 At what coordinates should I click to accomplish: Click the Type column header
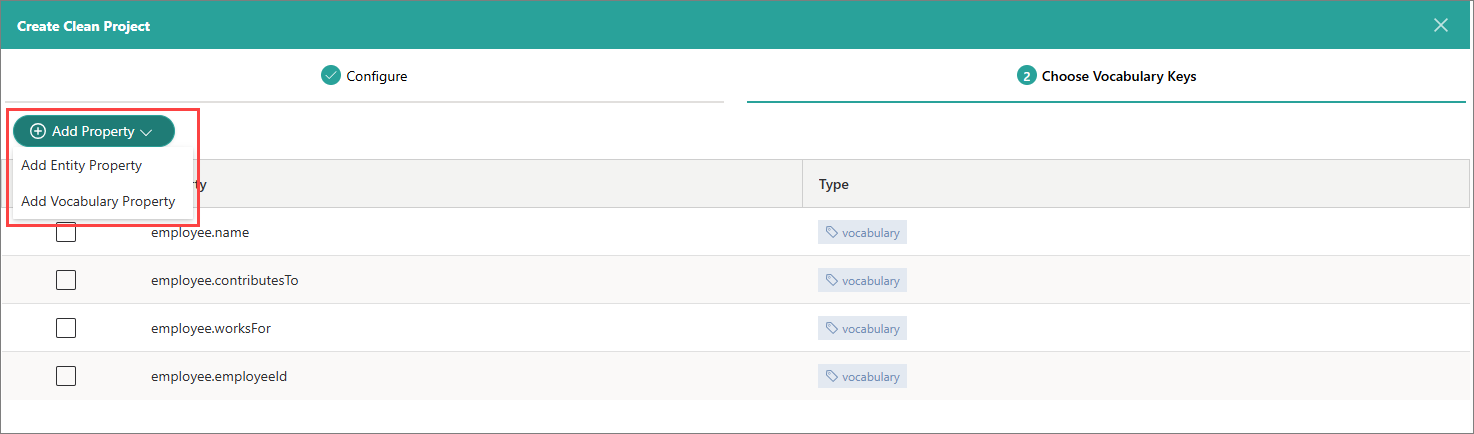click(x=834, y=185)
